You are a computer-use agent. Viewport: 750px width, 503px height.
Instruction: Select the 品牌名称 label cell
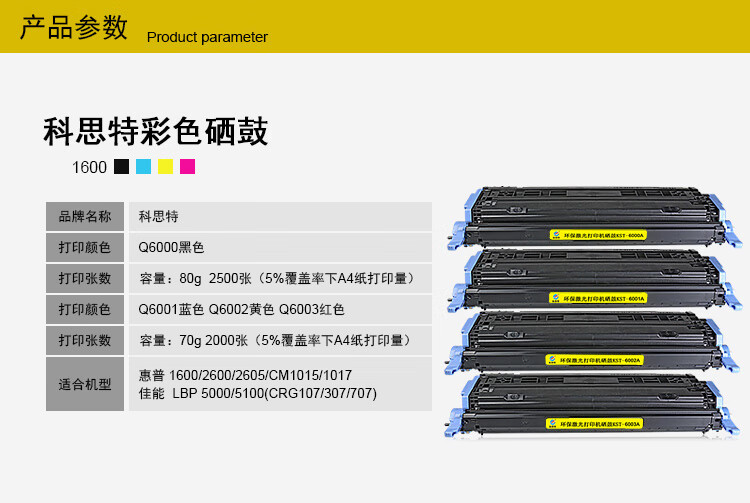tap(85, 216)
